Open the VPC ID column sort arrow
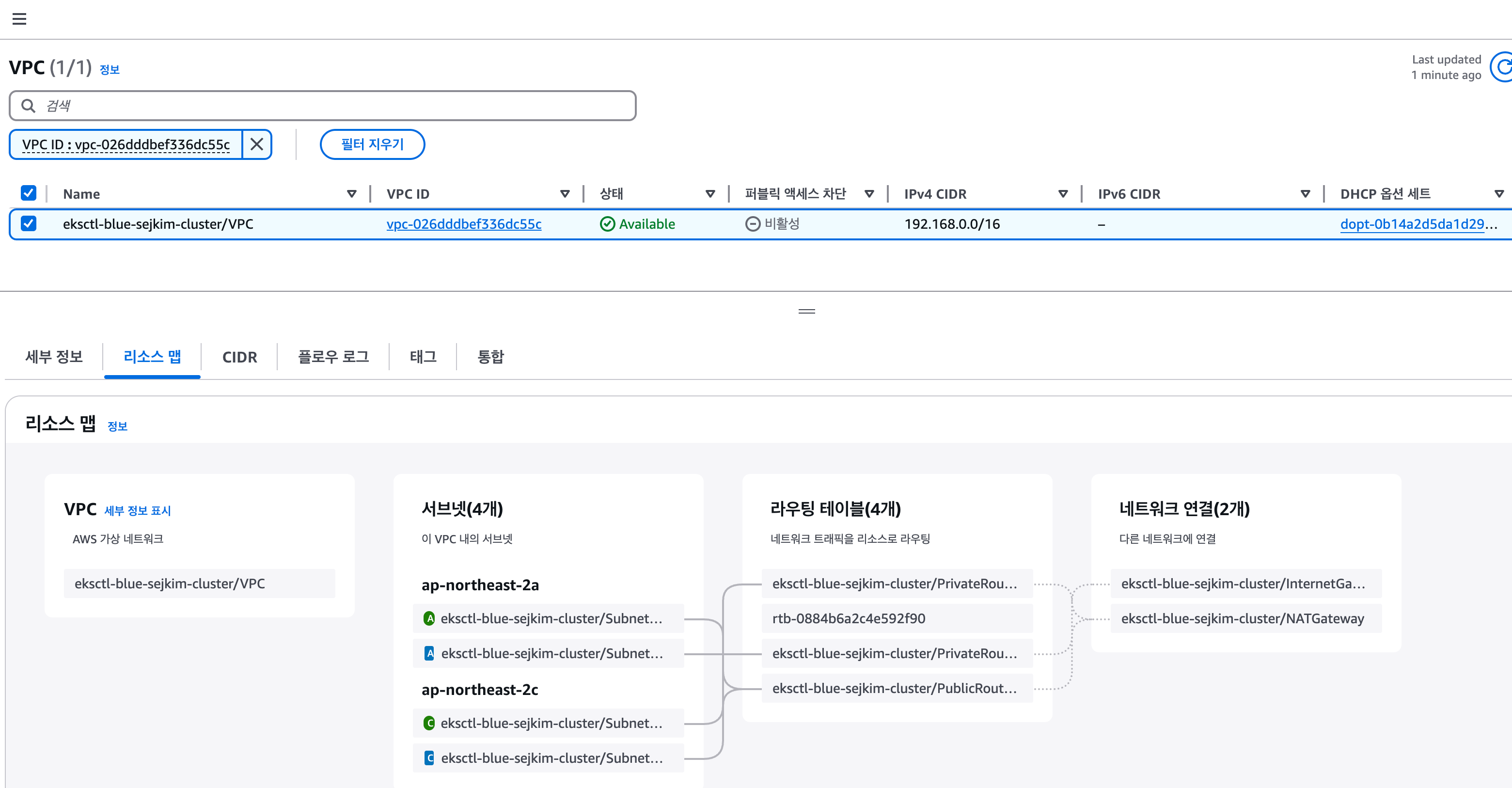The image size is (1512, 788). (565, 194)
